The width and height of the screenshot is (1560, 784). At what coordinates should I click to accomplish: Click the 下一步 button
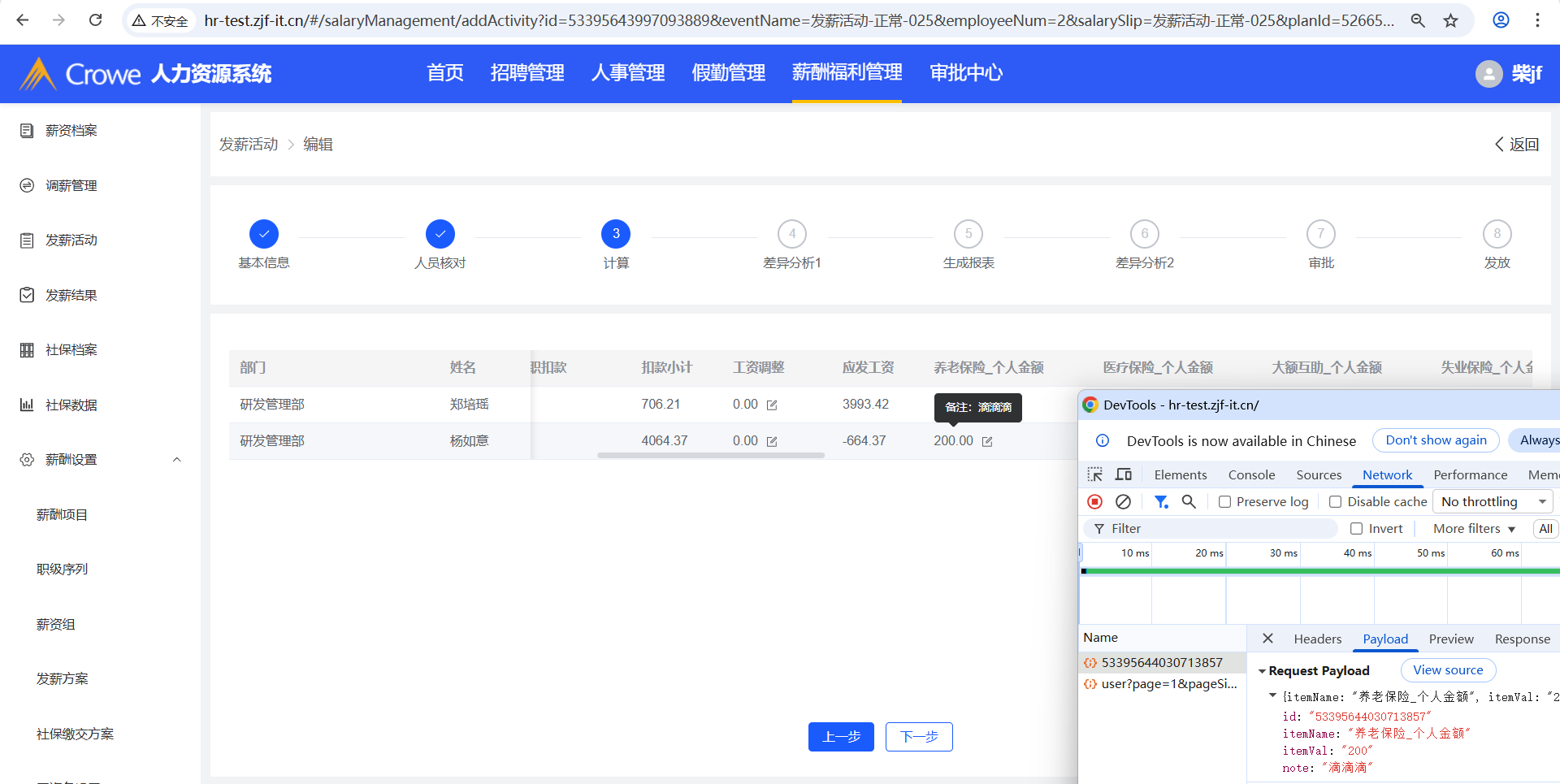918,737
